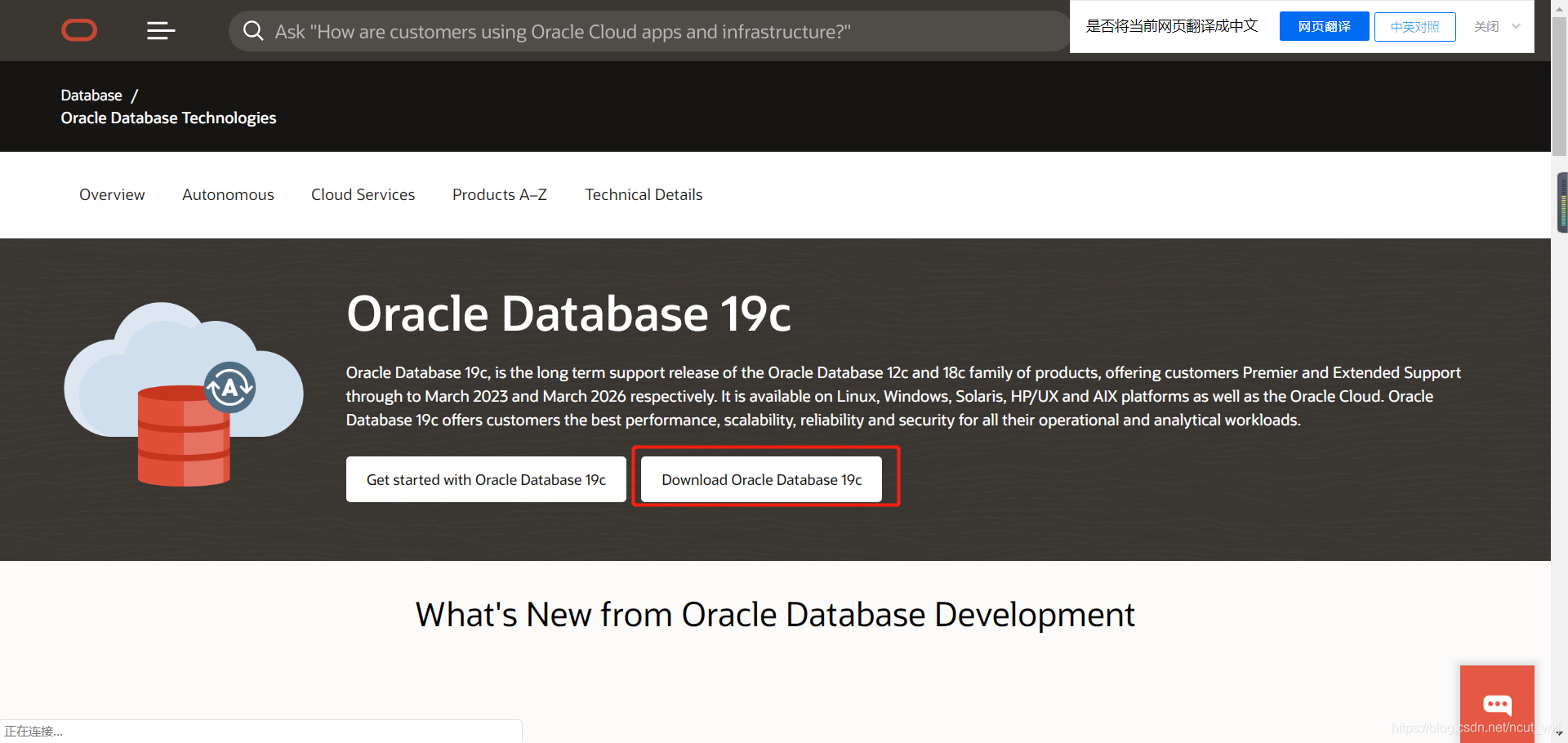Image resolution: width=1568 pixels, height=743 pixels.
Task: Switch to the Overview tab
Action: click(112, 194)
